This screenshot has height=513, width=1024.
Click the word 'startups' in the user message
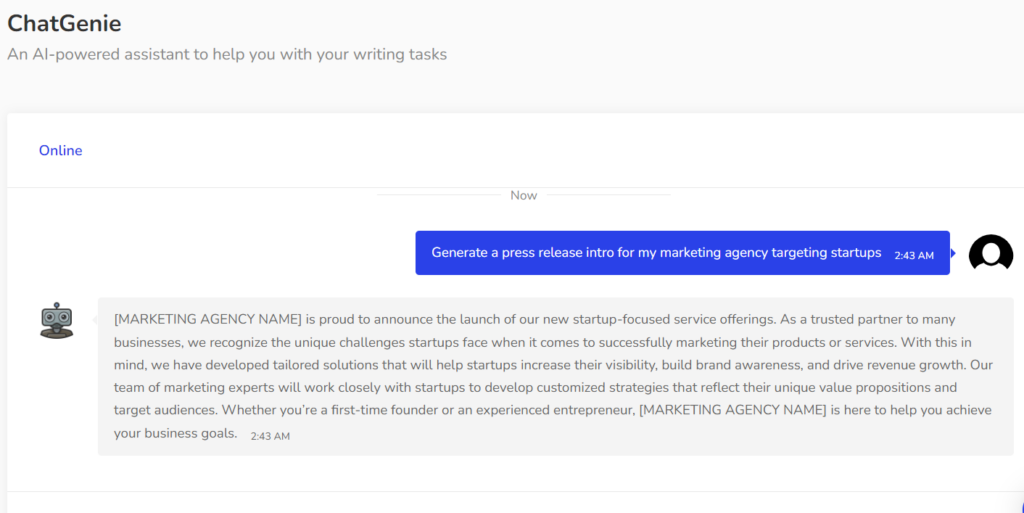tap(851, 253)
